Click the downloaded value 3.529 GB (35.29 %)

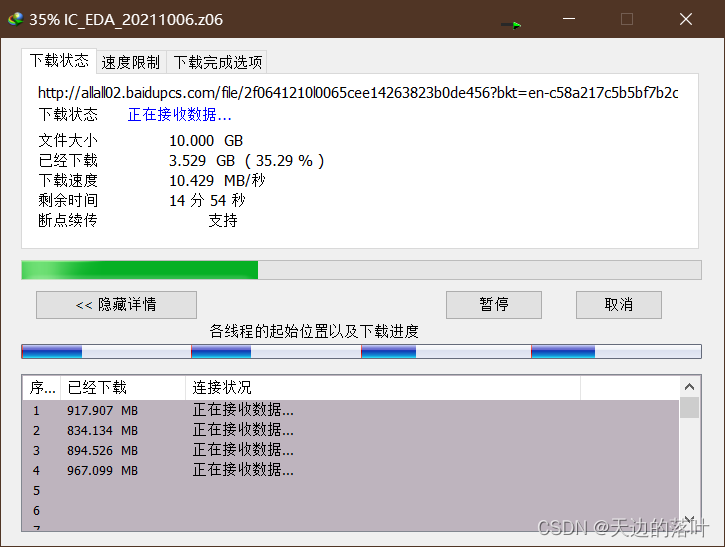click(246, 161)
